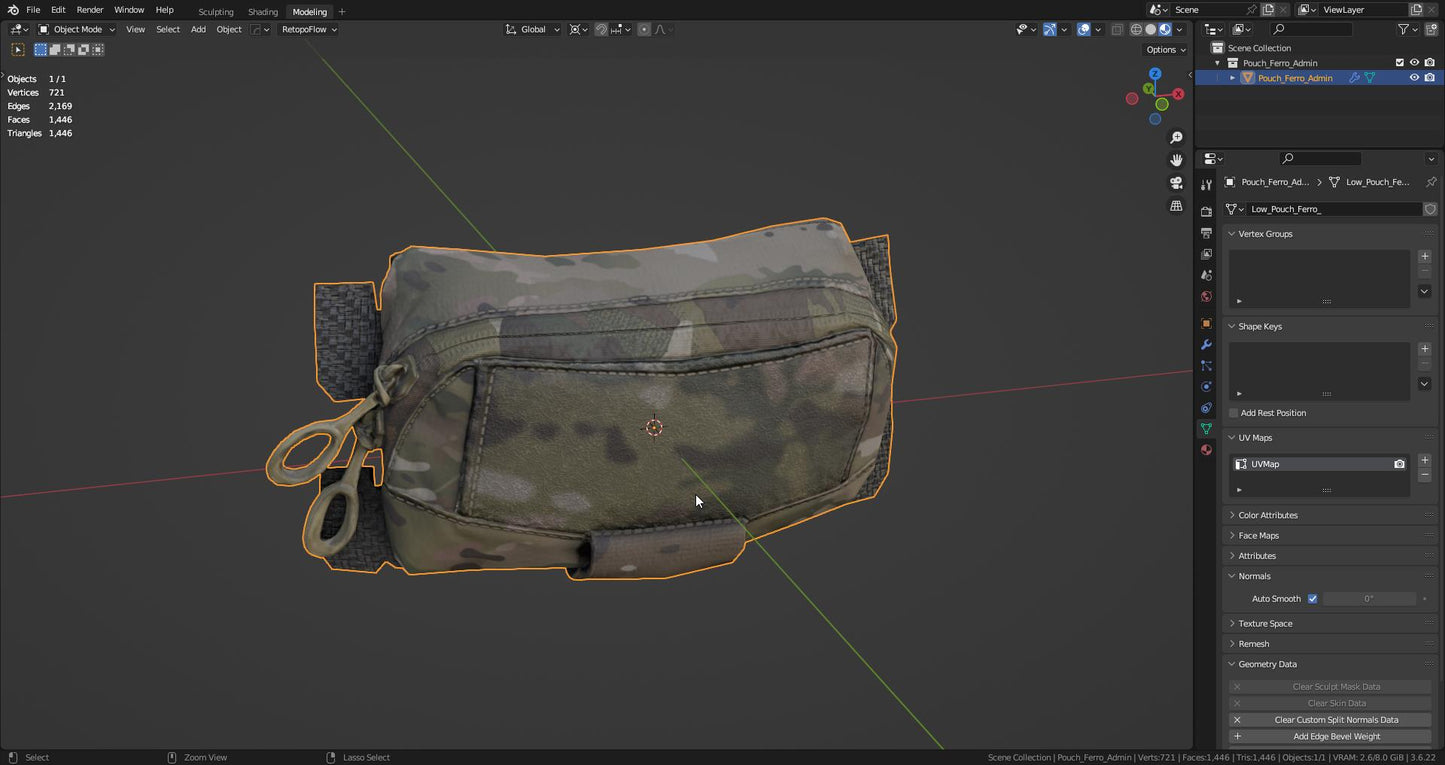
Task: Toggle the camera view icon in viewport
Action: pyautogui.click(x=1176, y=183)
